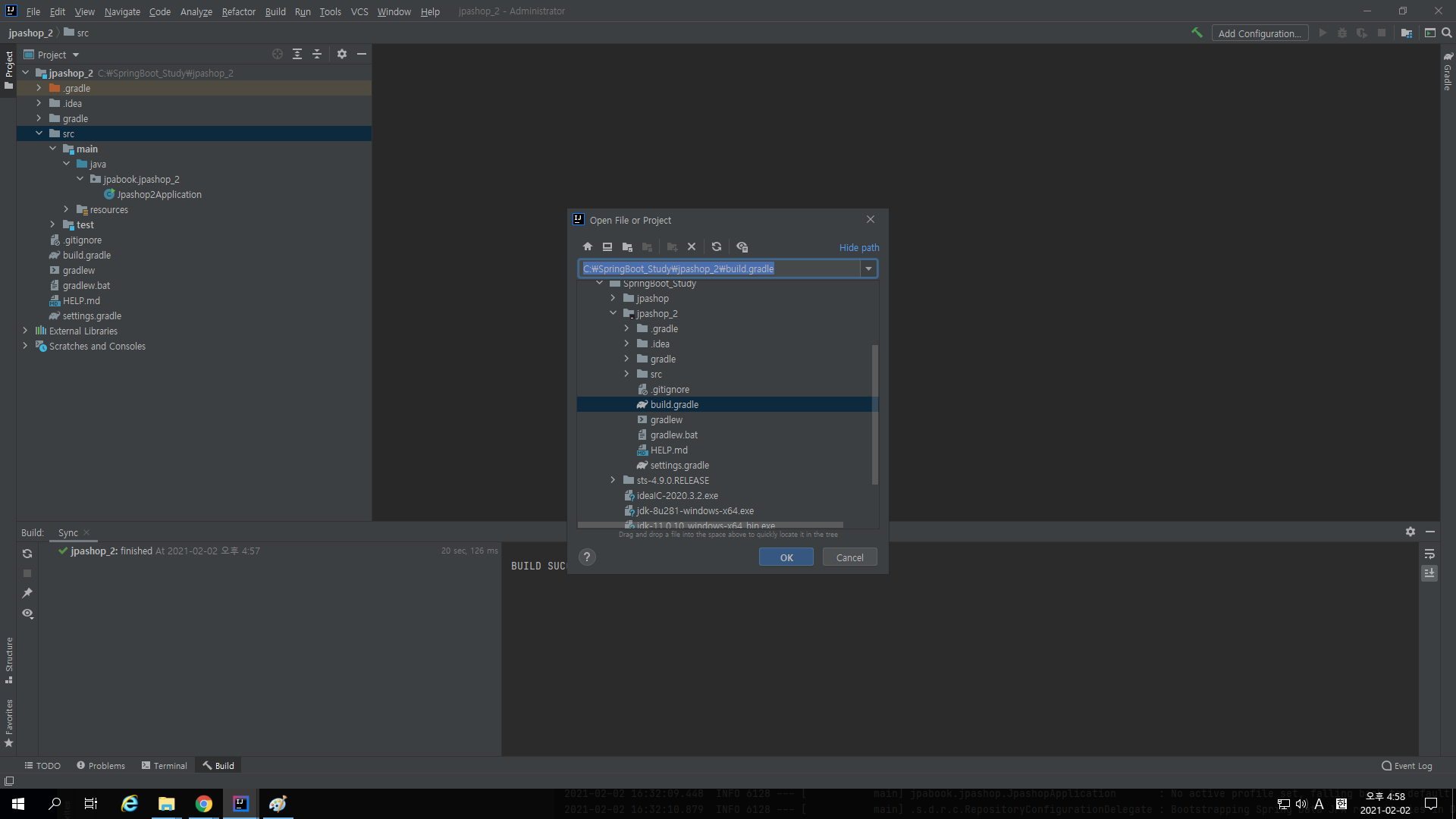Refresh the file tree in dialog
This screenshot has height=819, width=1456.
click(717, 247)
